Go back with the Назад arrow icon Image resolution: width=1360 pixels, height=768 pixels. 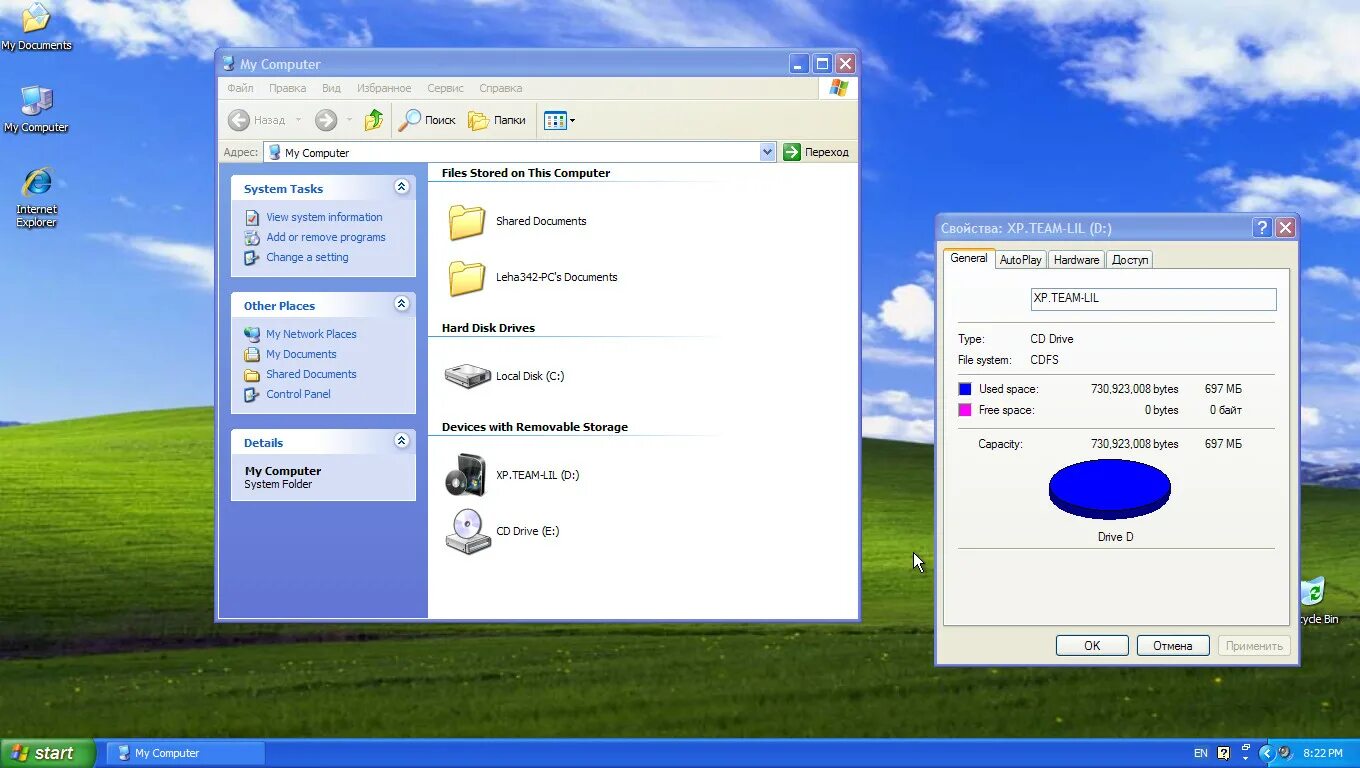click(x=238, y=120)
